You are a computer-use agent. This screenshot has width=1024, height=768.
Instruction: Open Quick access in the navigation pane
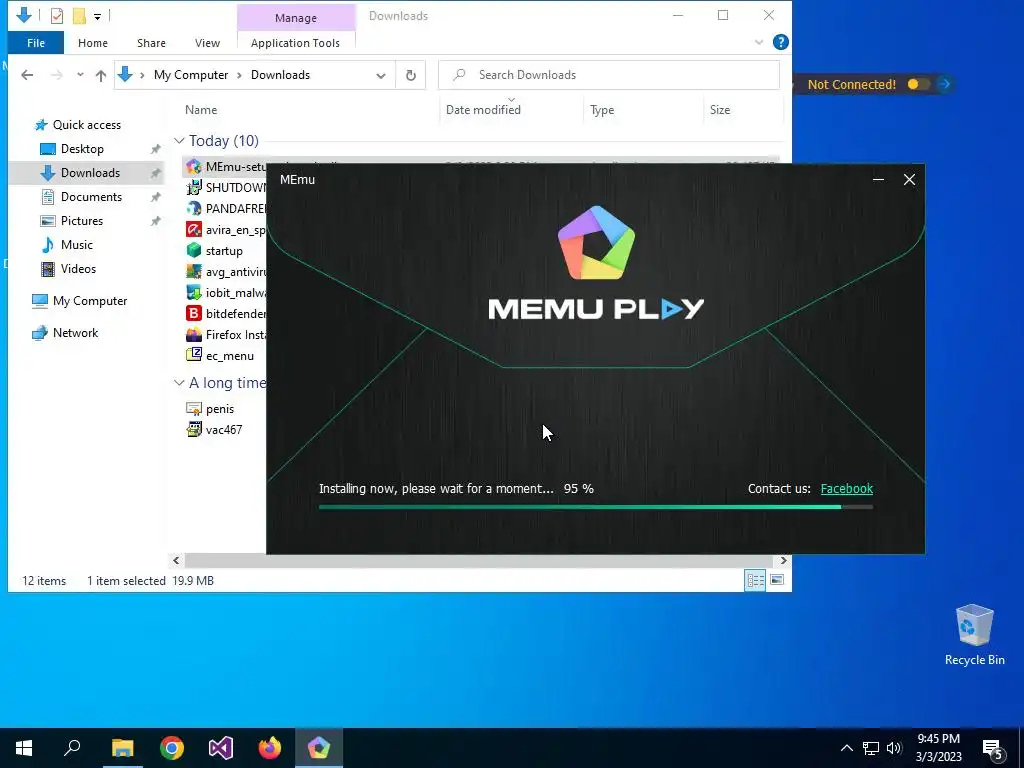pos(86,125)
